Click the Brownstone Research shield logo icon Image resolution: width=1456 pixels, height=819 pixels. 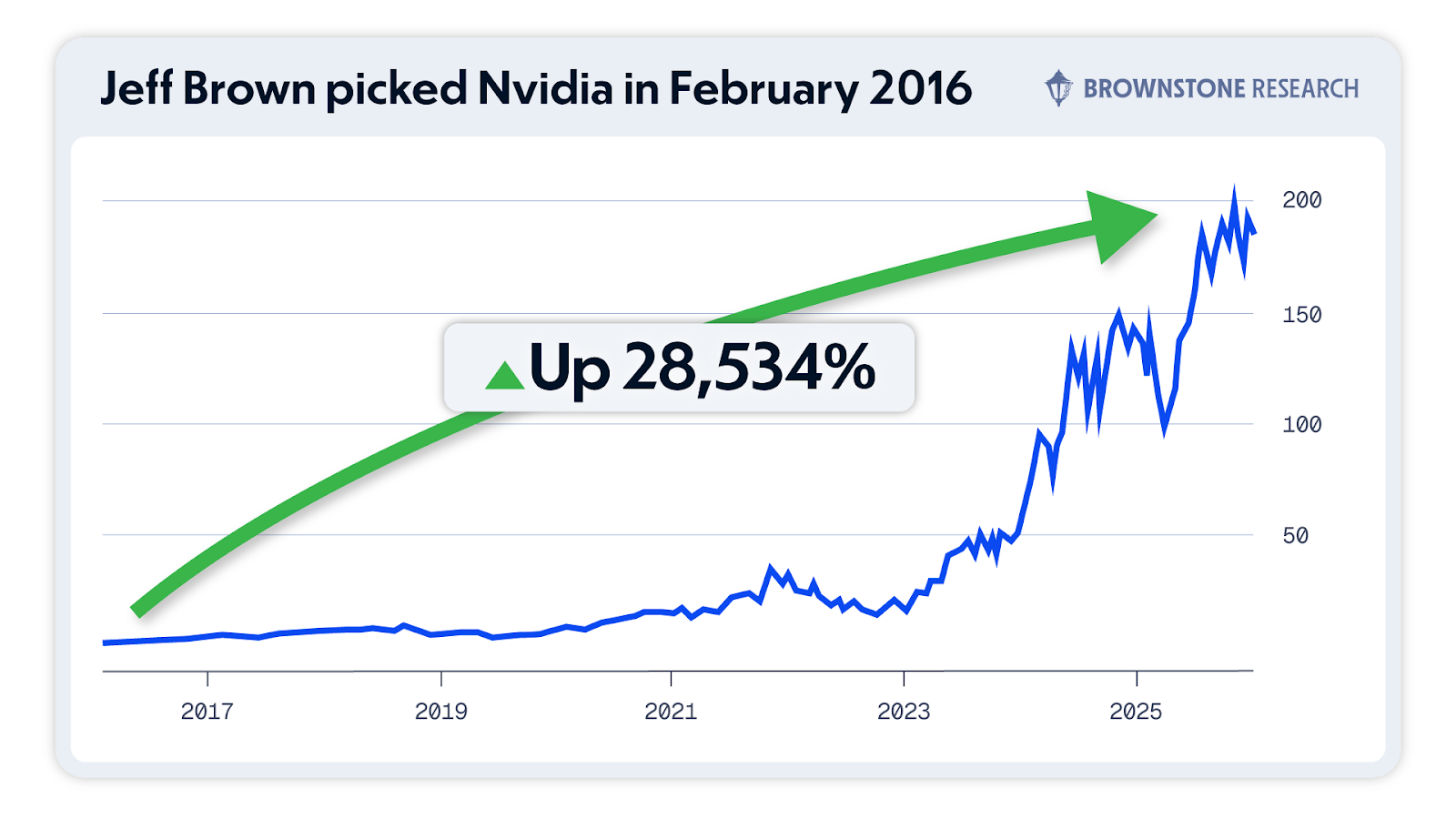pos(1058,88)
